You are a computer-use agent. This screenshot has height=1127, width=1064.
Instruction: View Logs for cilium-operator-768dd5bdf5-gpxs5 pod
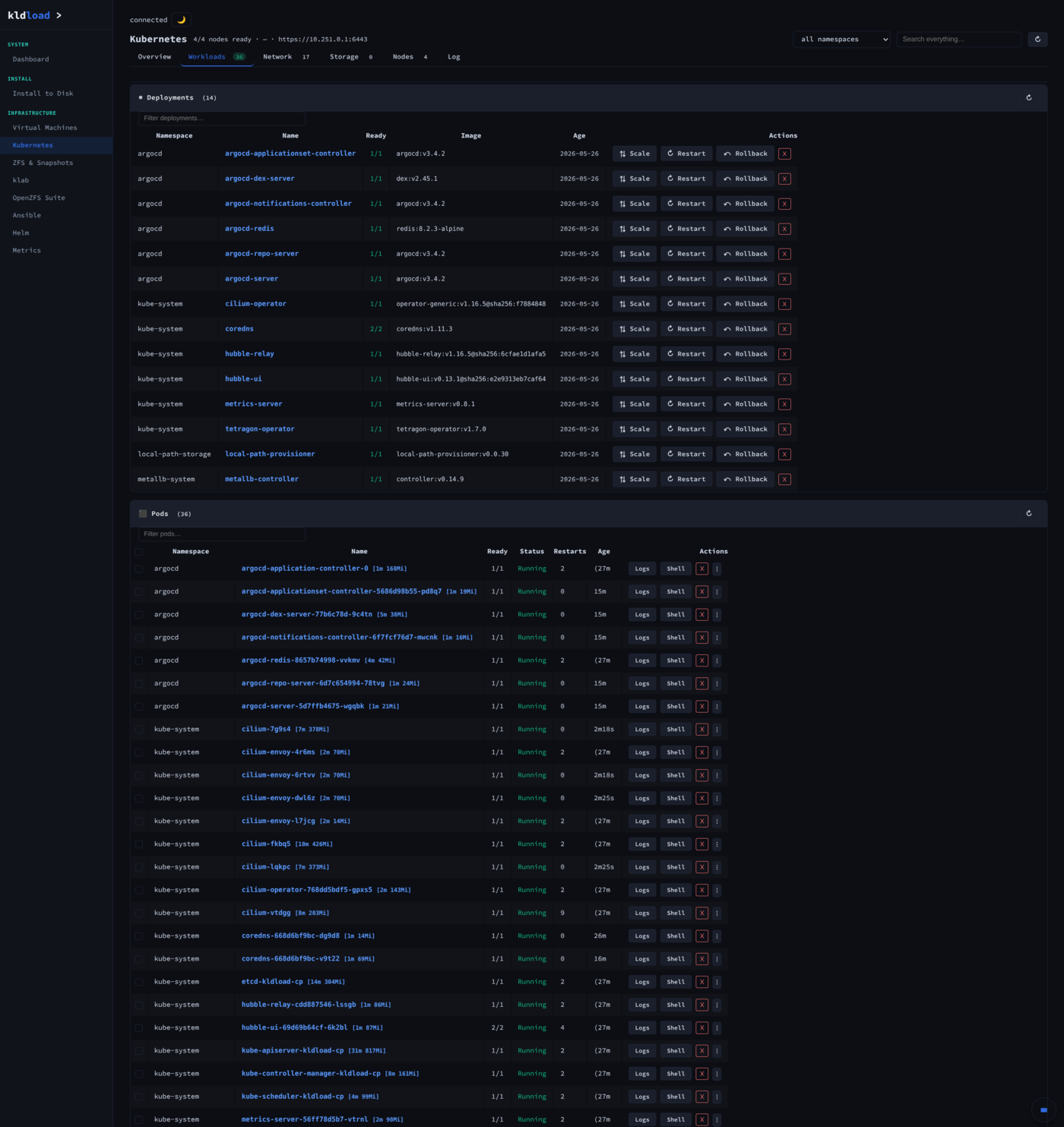642,890
